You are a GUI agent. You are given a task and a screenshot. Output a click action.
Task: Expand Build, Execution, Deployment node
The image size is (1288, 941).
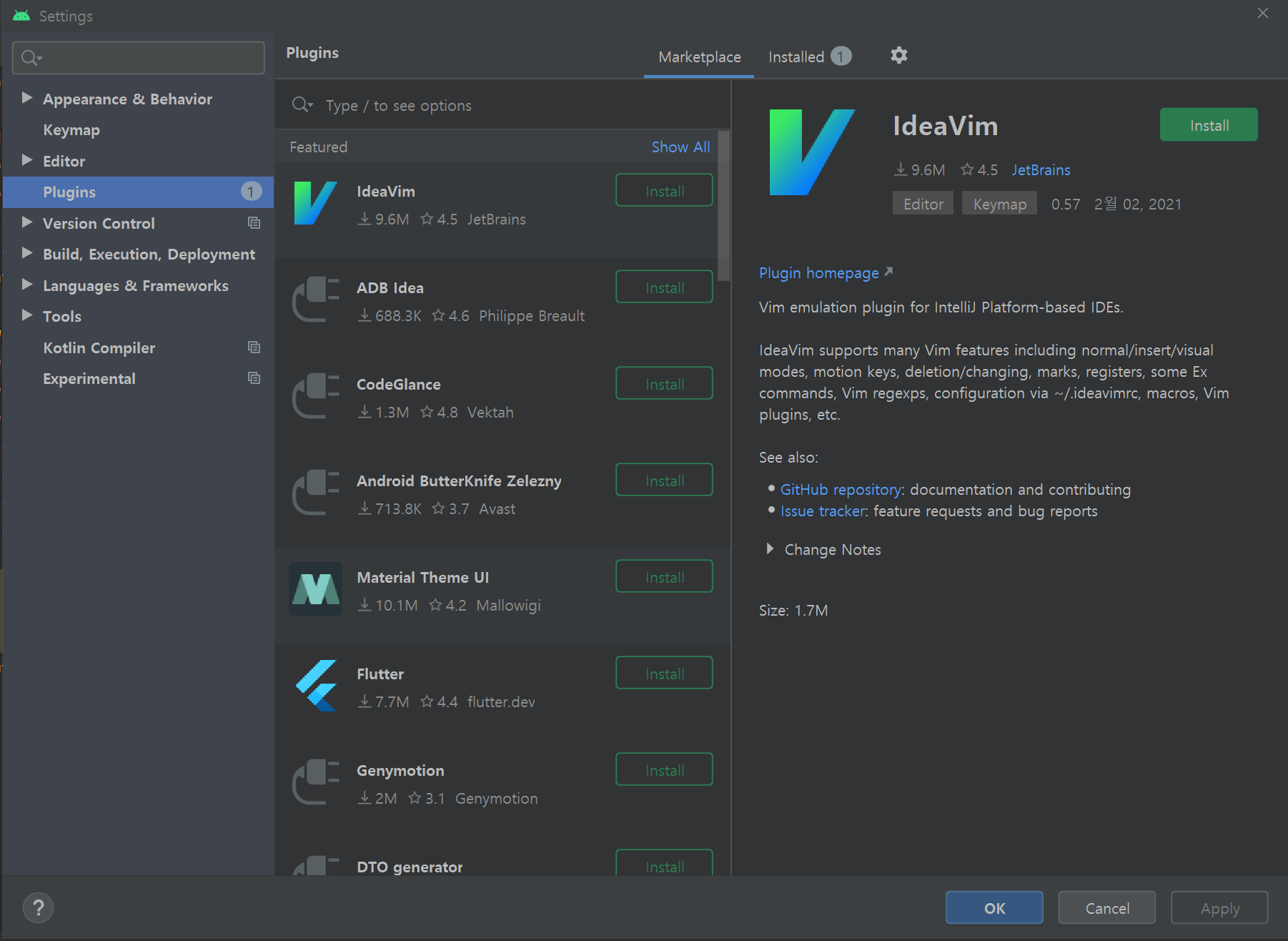[26, 253]
